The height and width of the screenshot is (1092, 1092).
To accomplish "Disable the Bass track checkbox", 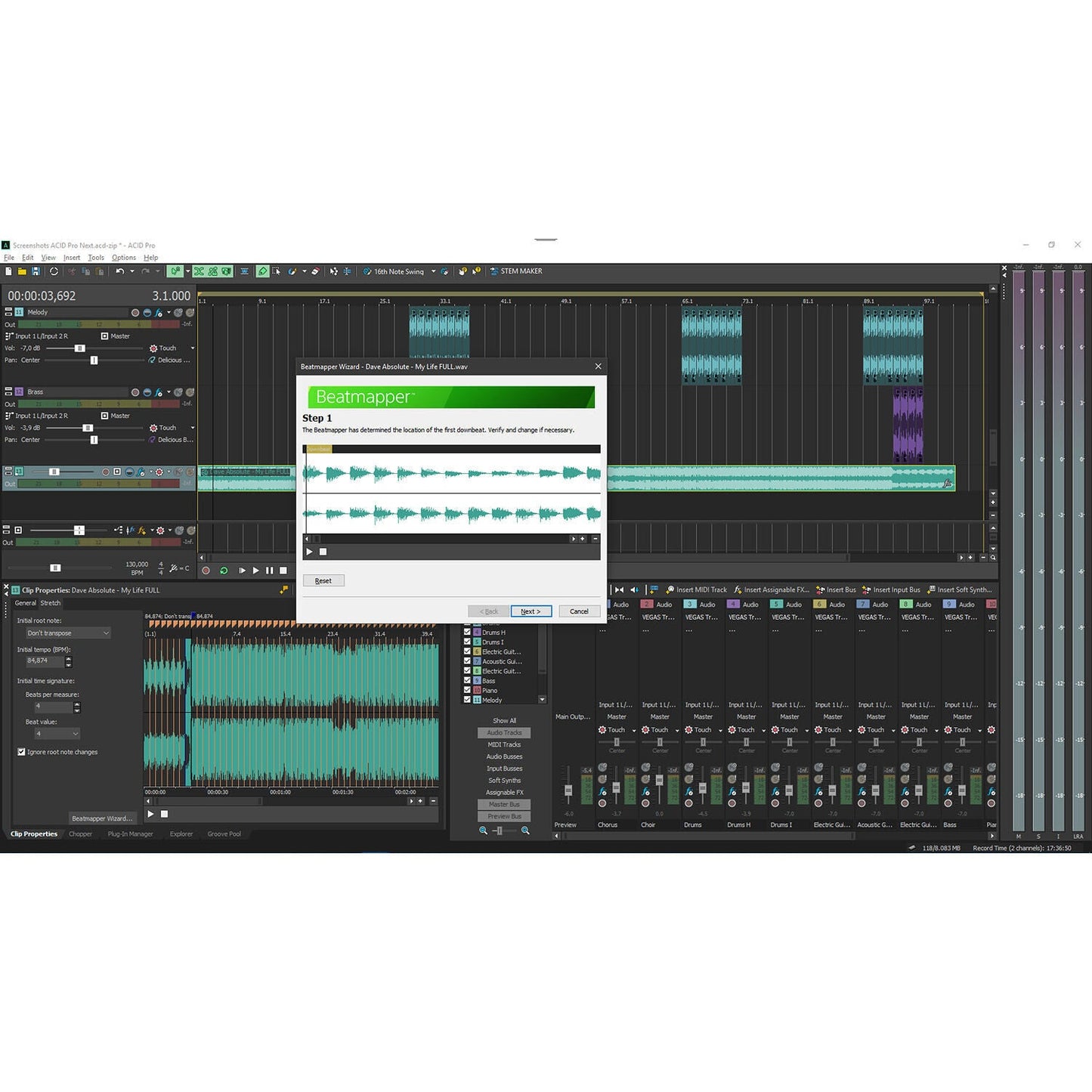I will (467, 680).
